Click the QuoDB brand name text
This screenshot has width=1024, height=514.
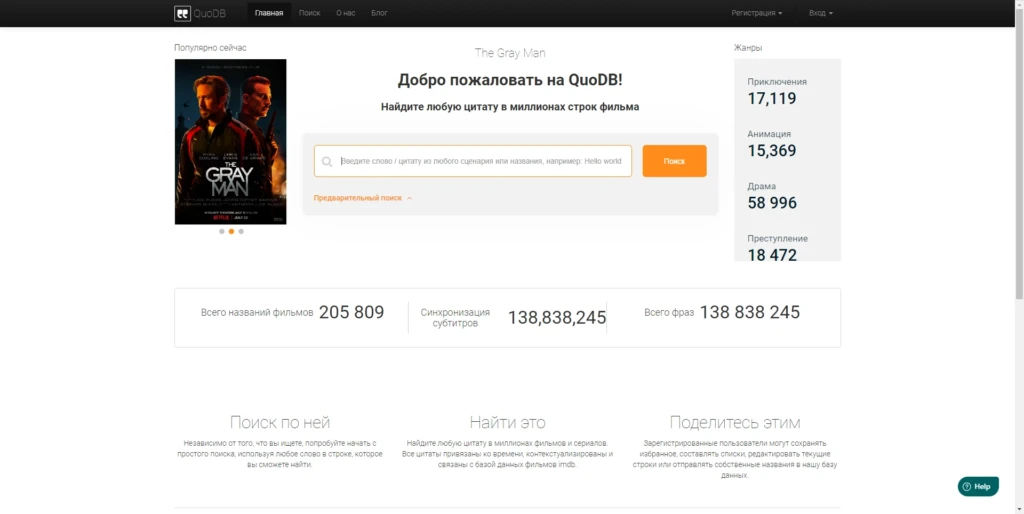coord(210,13)
